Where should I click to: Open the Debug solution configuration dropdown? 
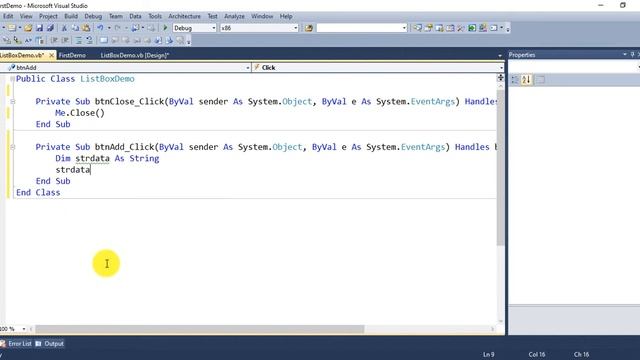coord(213,28)
